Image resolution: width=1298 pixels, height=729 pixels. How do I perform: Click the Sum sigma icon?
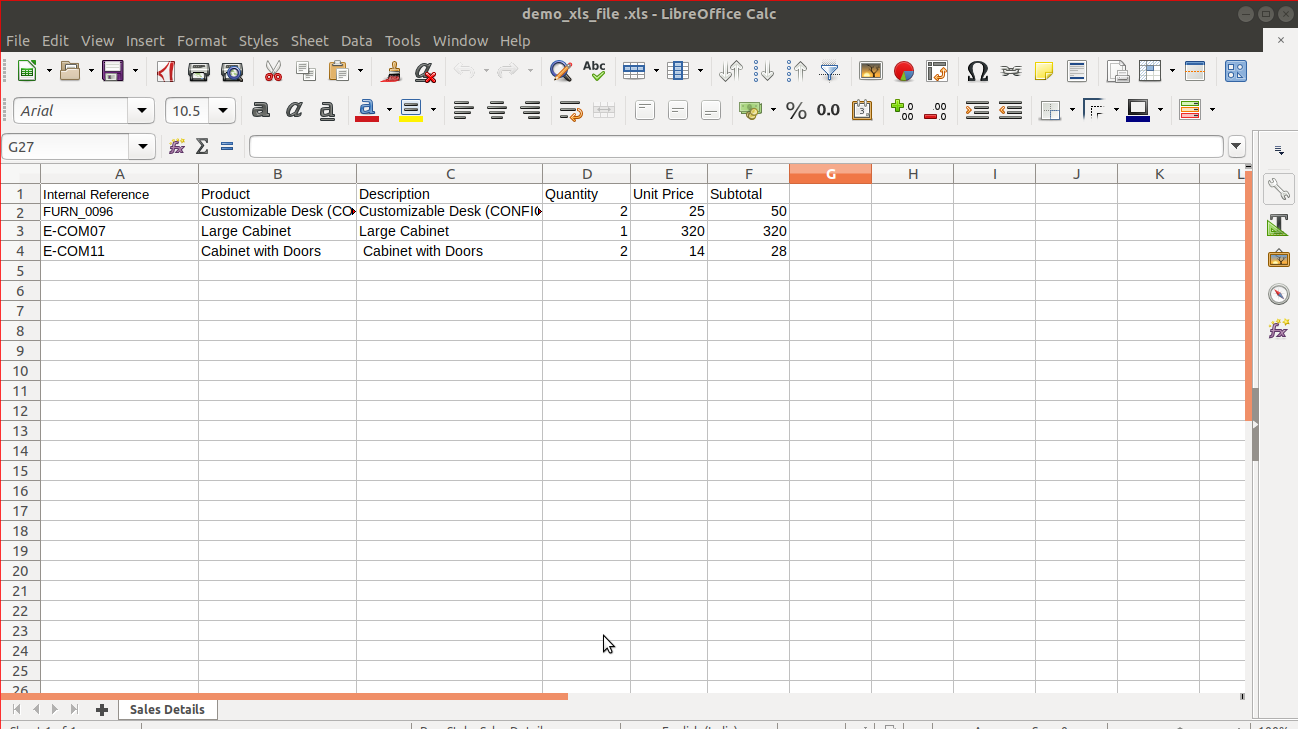click(x=202, y=146)
